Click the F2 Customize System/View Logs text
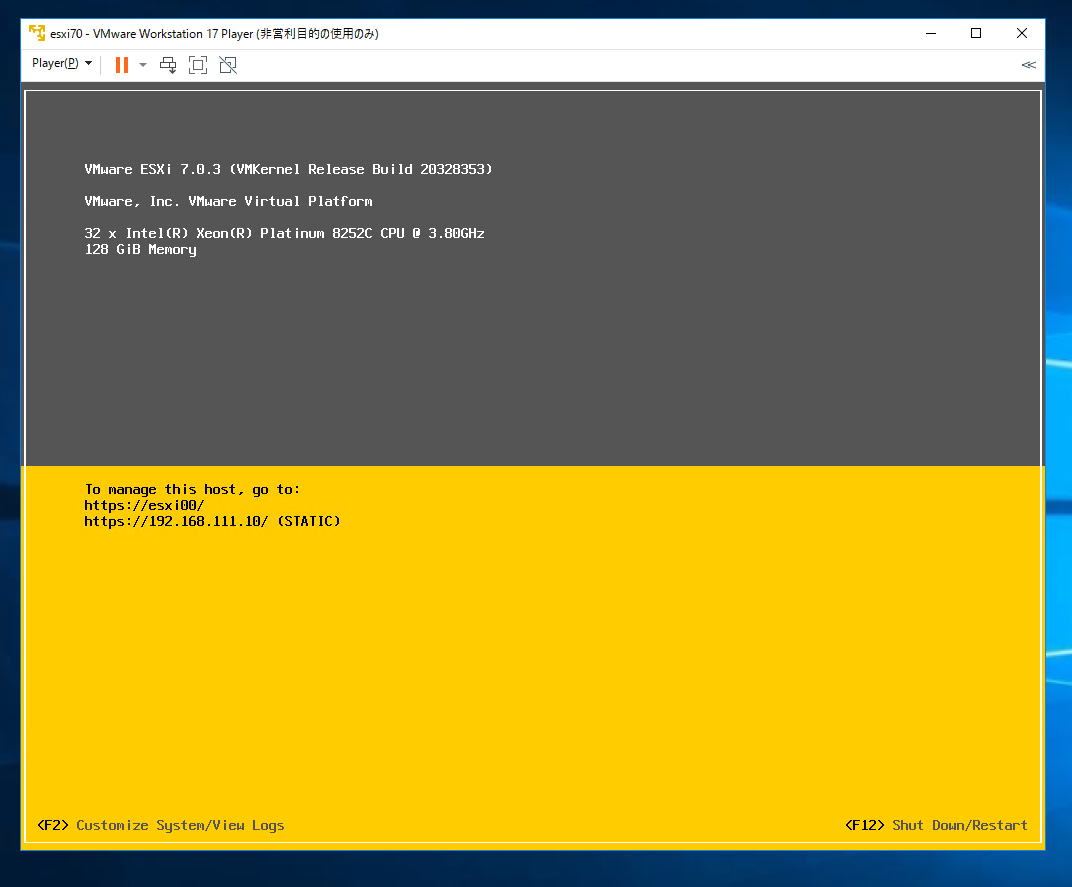Image resolution: width=1072 pixels, height=887 pixels. (x=161, y=825)
